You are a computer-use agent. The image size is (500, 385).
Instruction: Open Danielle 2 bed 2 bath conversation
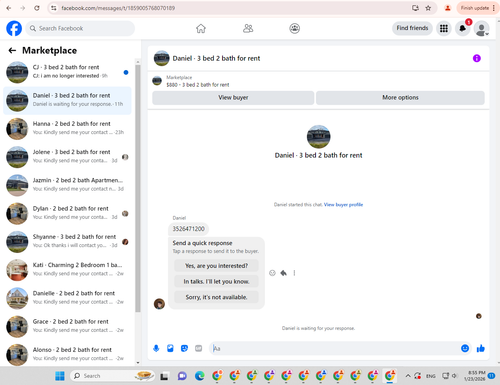point(67,298)
